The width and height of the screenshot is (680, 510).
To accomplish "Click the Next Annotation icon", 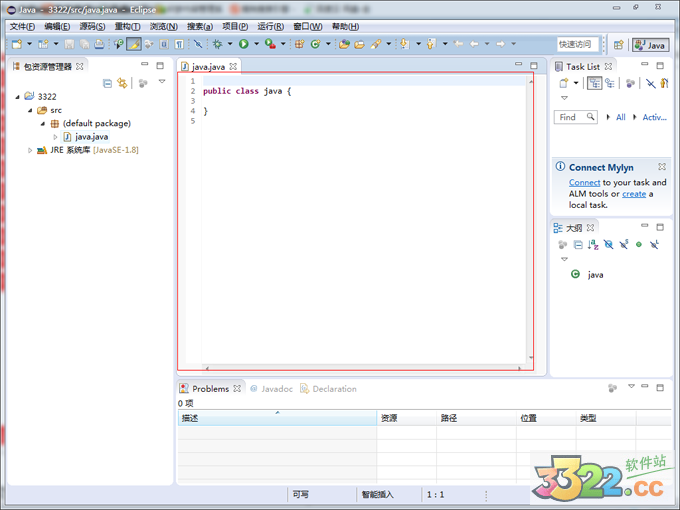I will tap(405, 44).
